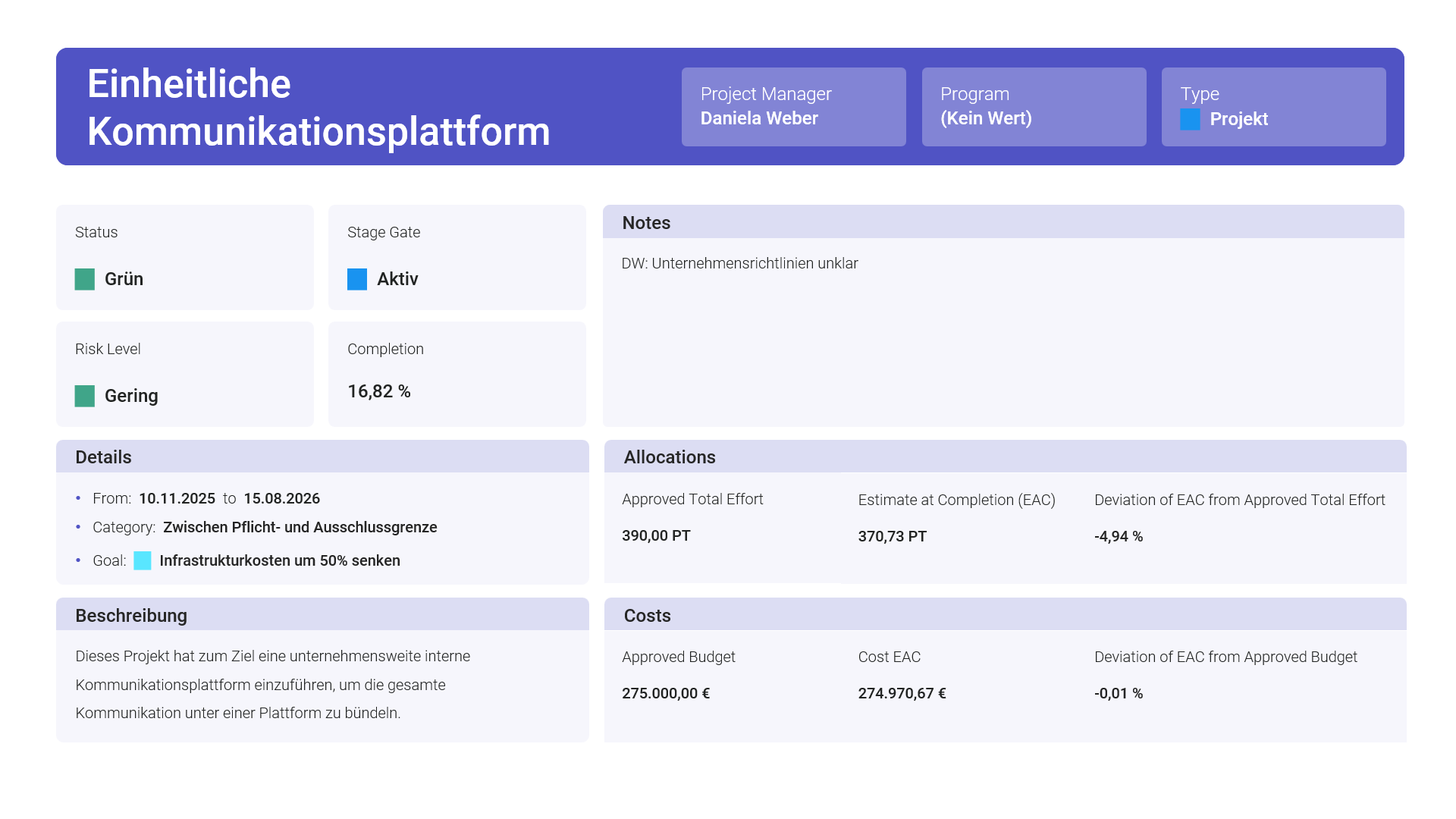
Task: Click the effort deviation value -4,94 %
Action: 1118,536
